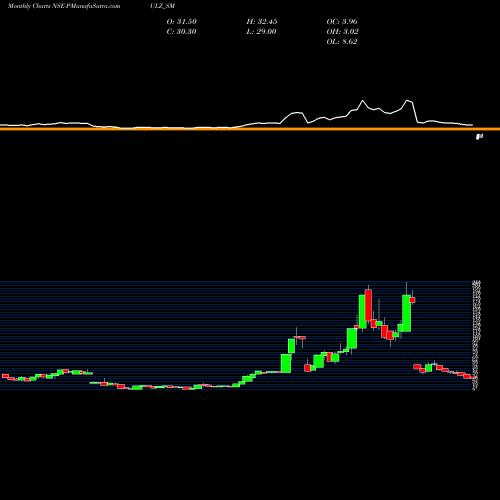Select the open value O: 31.50
This screenshot has width=500, height=500.
(182, 22)
